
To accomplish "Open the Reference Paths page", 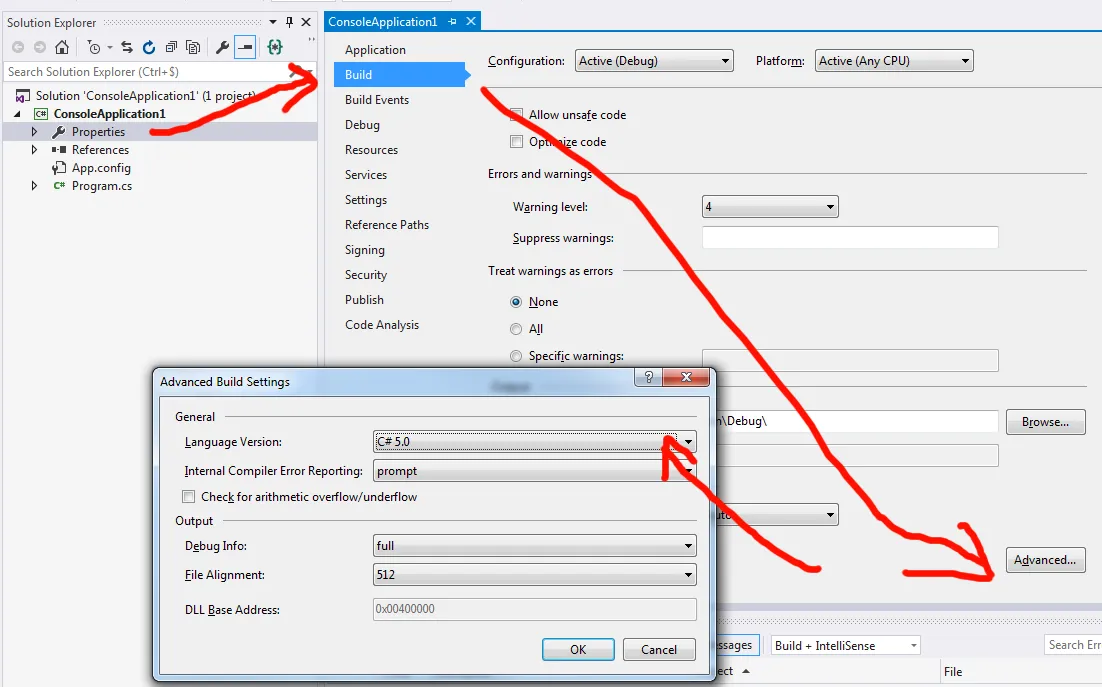I will coord(387,225).
